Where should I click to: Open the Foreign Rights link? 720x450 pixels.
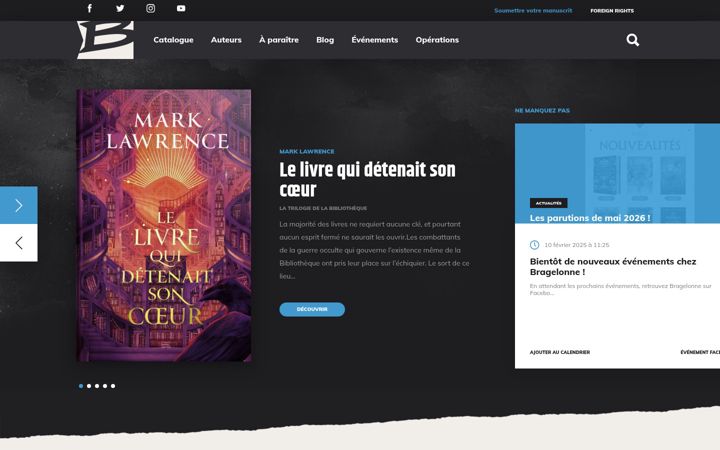pyautogui.click(x=612, y=11)
